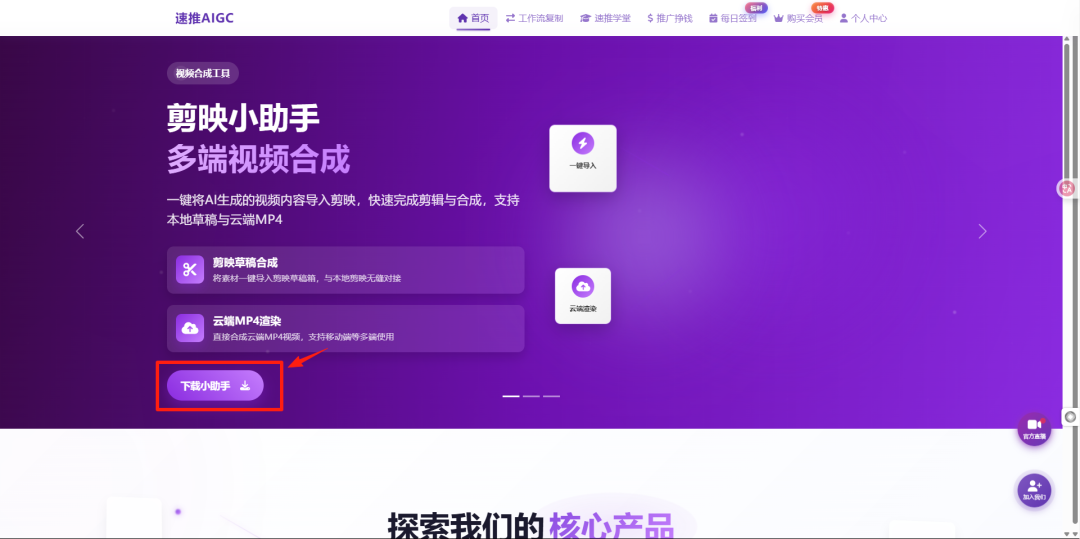
Task: Click the 剪映小助手 heading
Action: (243, 120)
